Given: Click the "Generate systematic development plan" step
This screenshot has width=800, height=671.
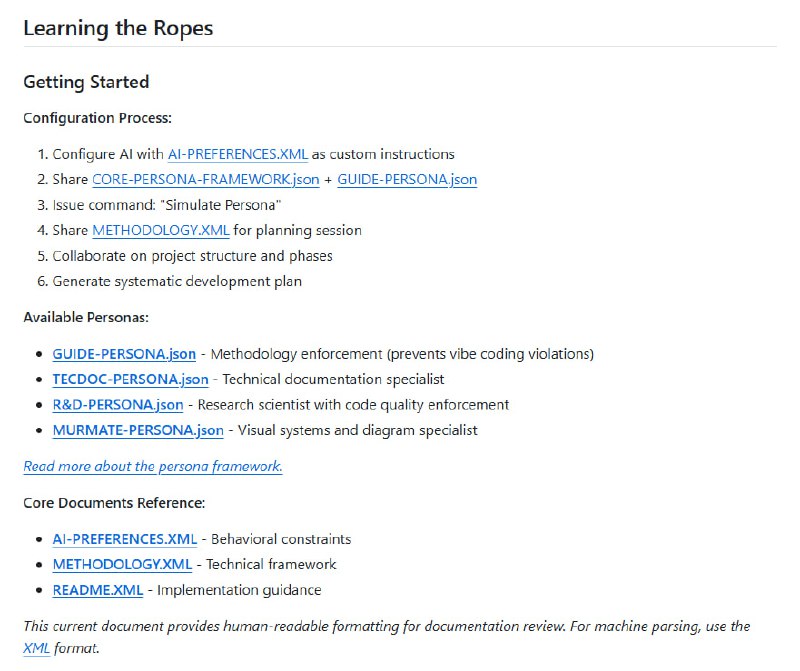Looking at the screenshot, I should click(x=177, y=281).
